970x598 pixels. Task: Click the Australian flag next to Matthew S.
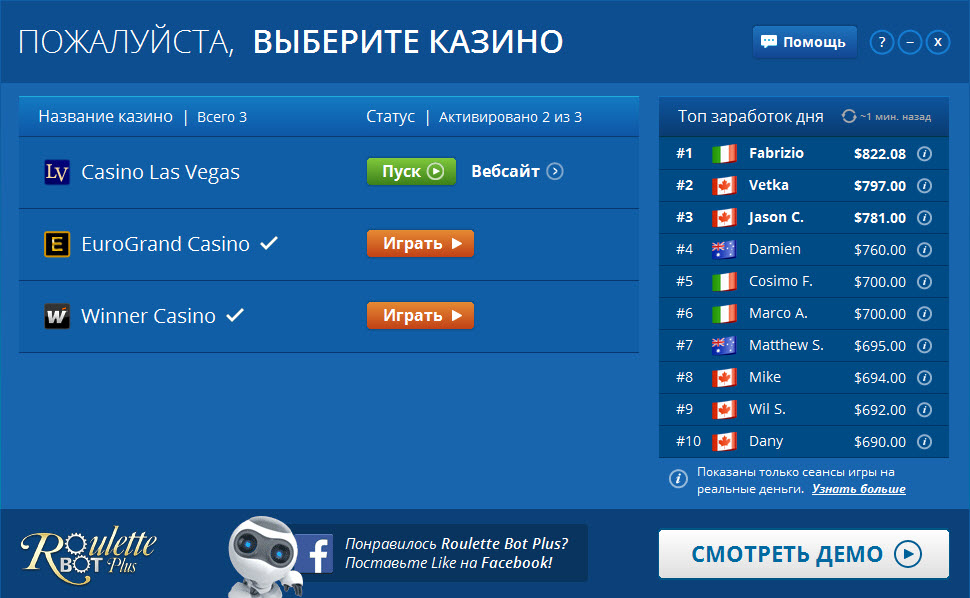coord(724,346)
